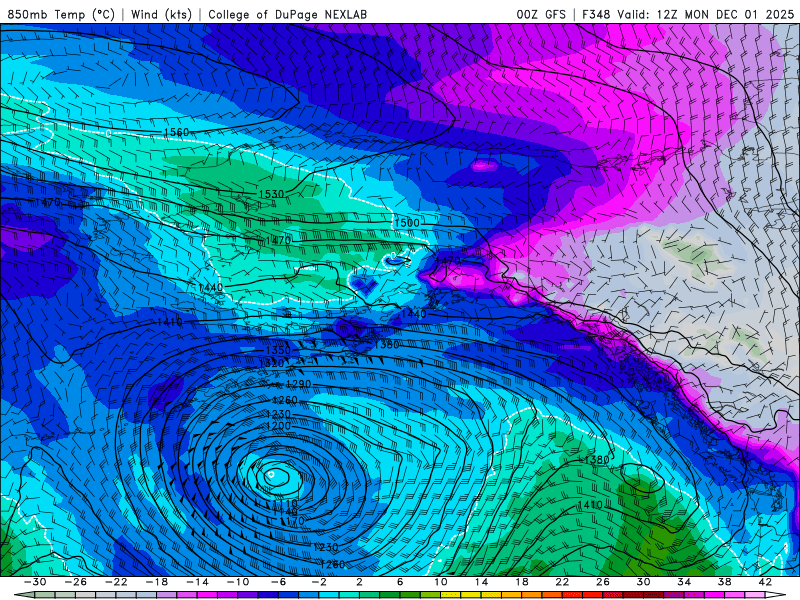
Task: Click the 'Wind (kts)' header label
Action: tap(161, 14)
